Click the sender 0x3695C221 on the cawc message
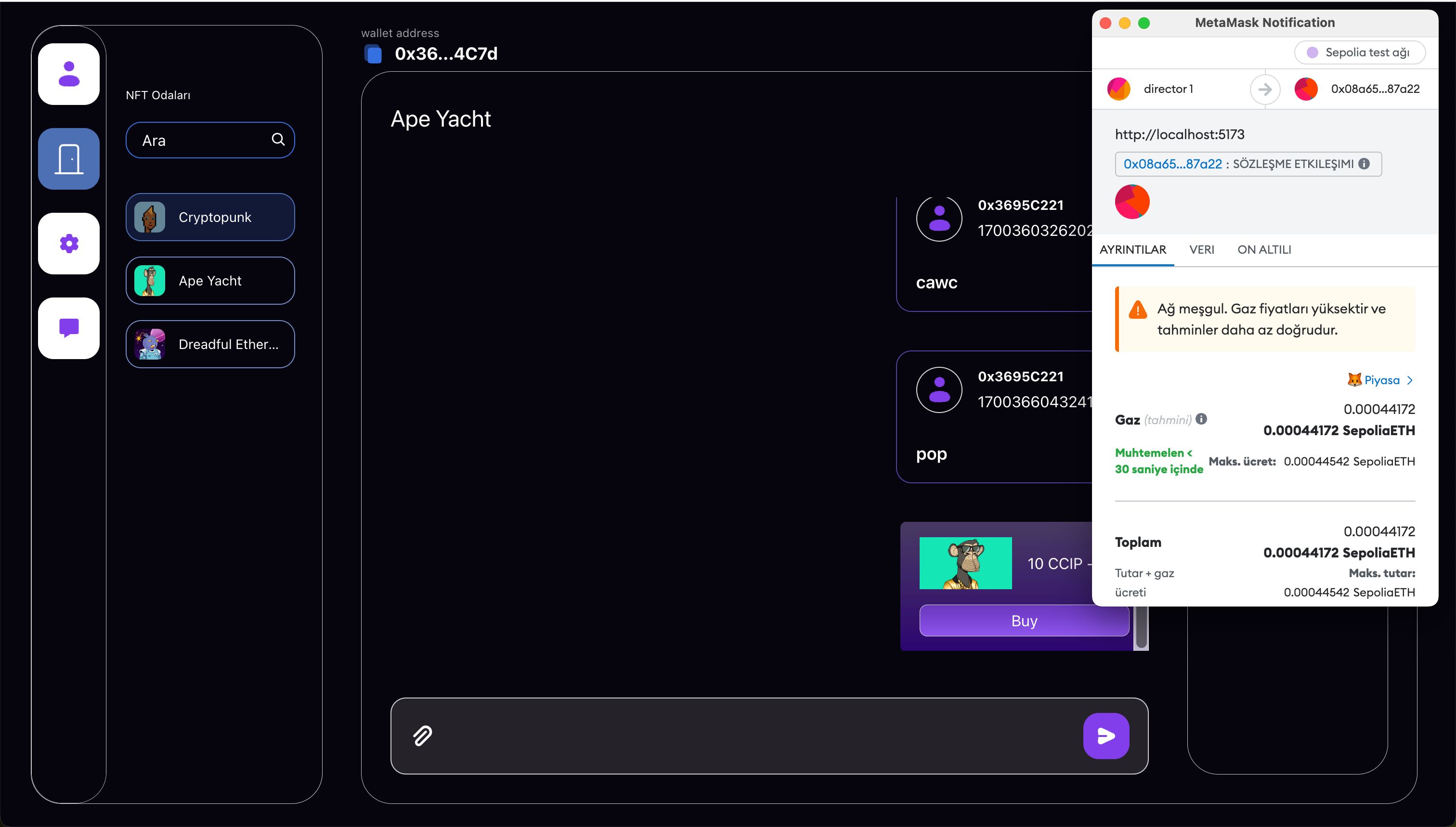Viewport: 1456px width, 827px height. click(x=1020, y=205)
